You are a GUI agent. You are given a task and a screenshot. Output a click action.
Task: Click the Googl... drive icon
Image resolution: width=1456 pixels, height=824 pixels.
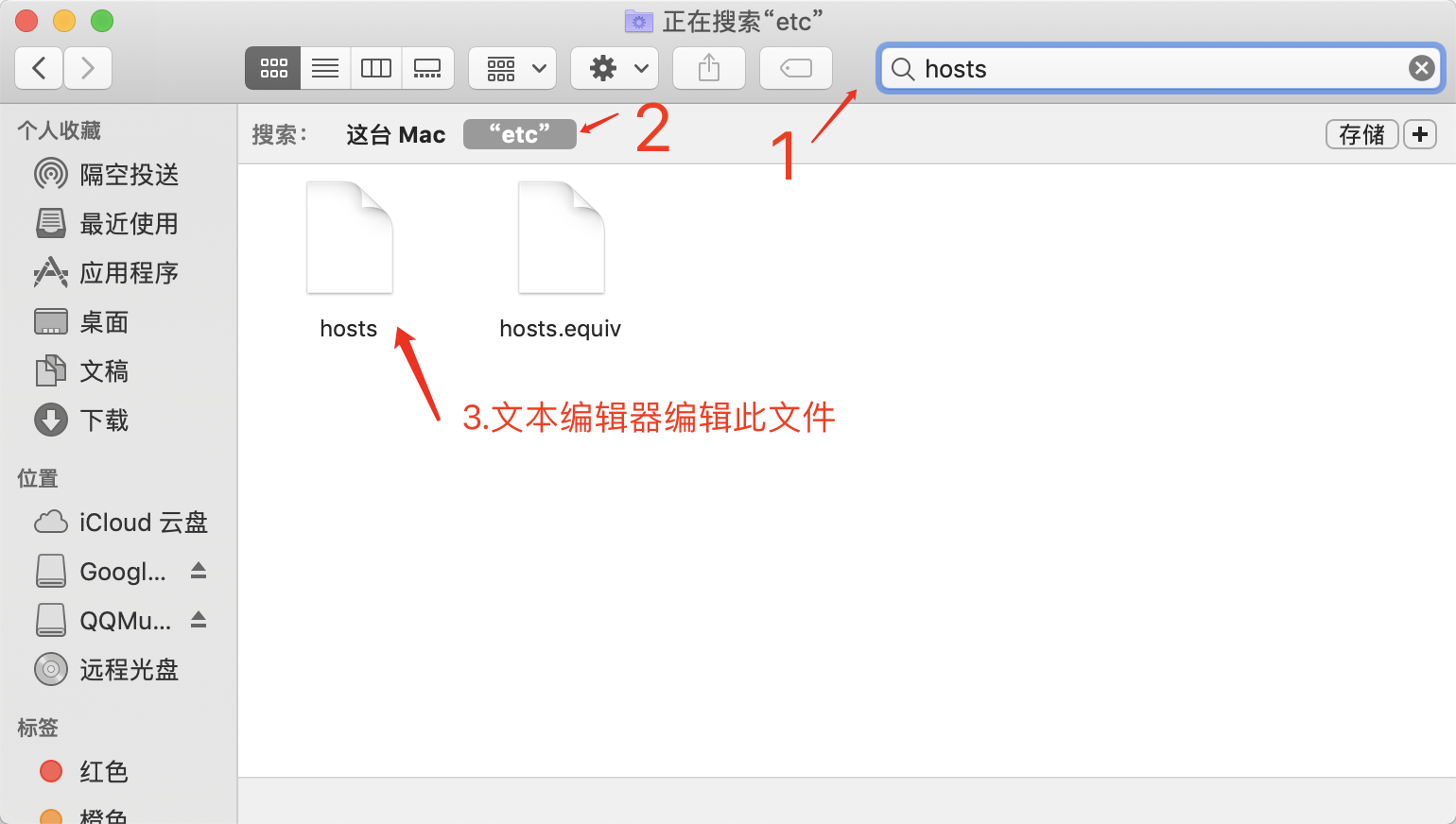[51, 571]
